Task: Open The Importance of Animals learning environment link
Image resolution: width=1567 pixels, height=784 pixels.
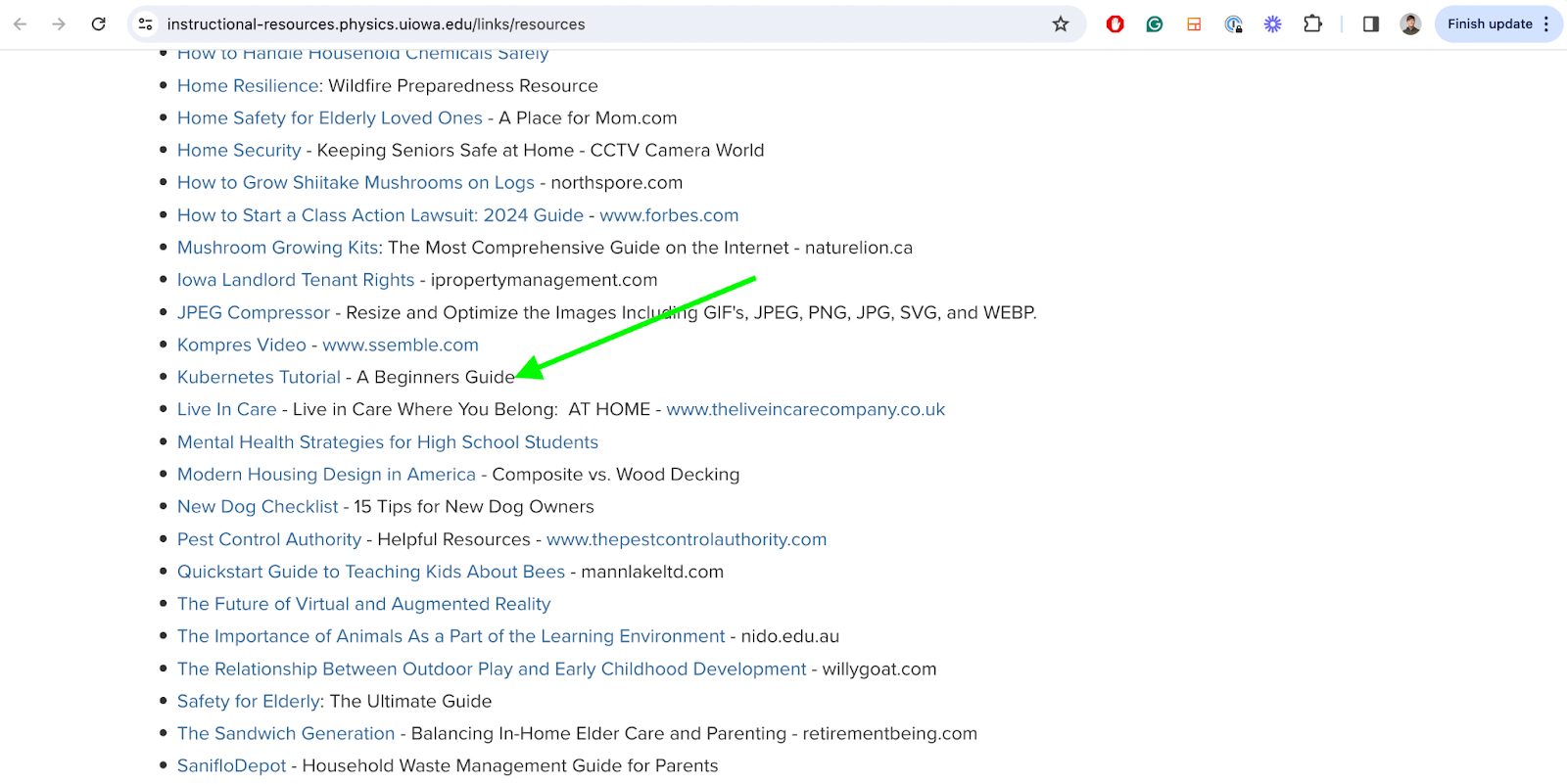Action: (x=451, y=636)
